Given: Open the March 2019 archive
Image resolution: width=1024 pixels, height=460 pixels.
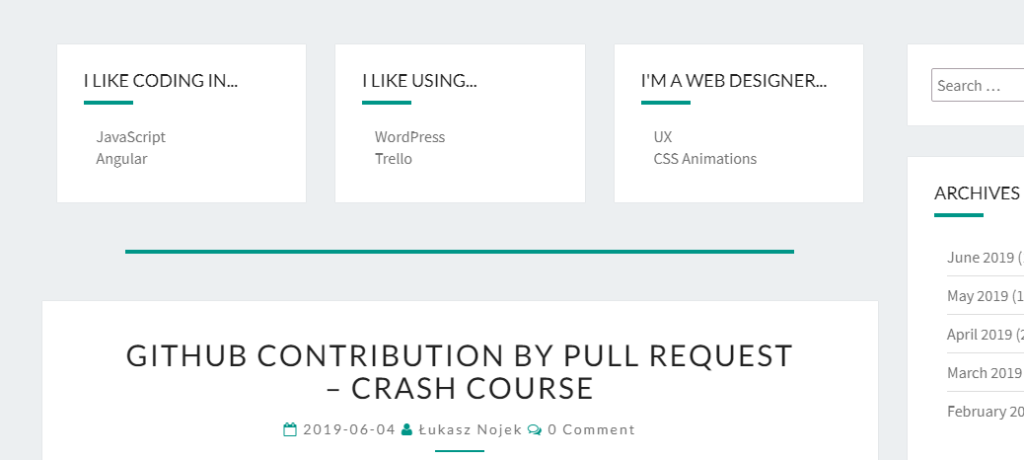Looking at the screenshot, I should click(984, 372).
